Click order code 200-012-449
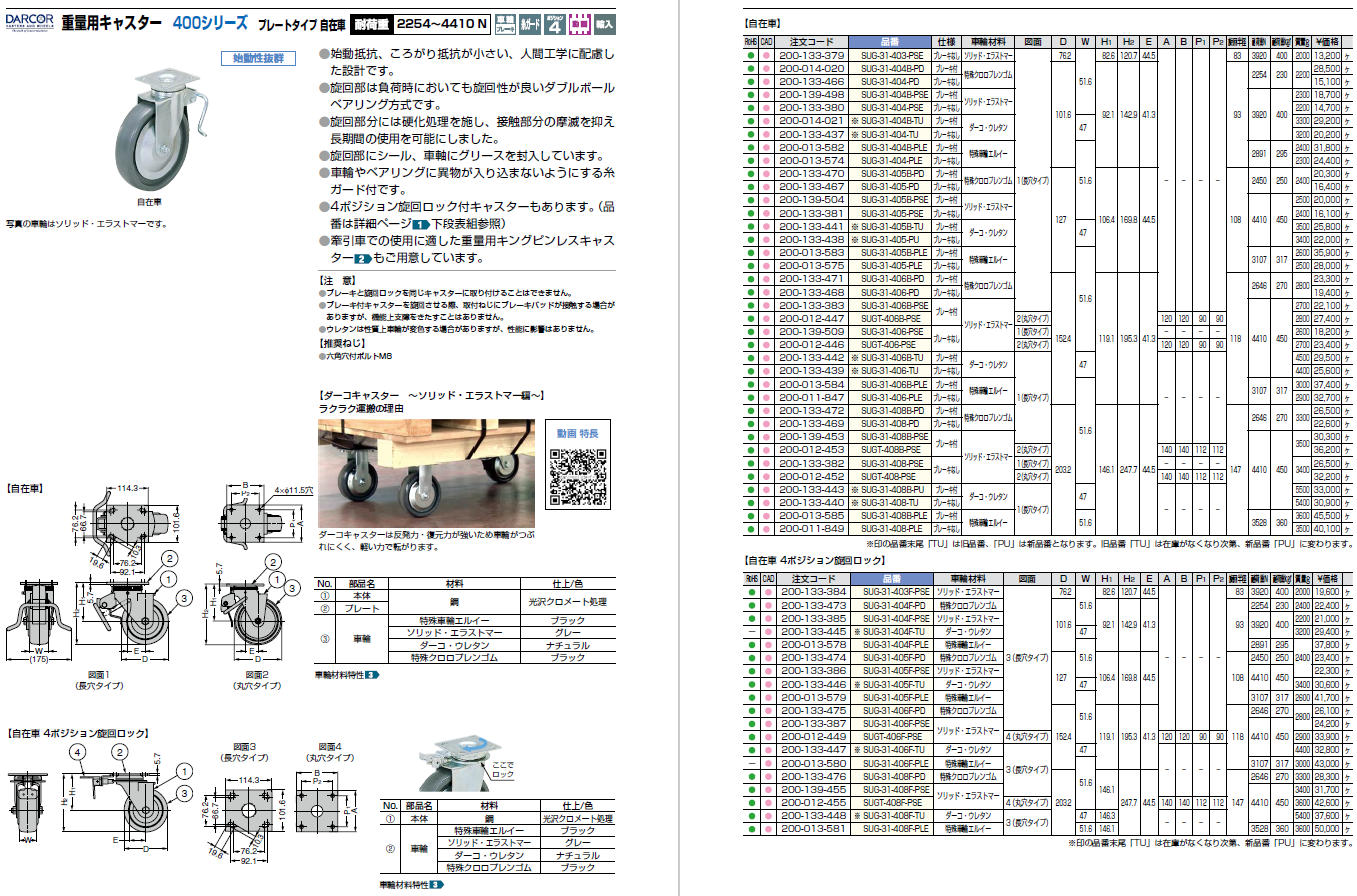Viewport: 1357px width, 896px height. pos(812,736)
